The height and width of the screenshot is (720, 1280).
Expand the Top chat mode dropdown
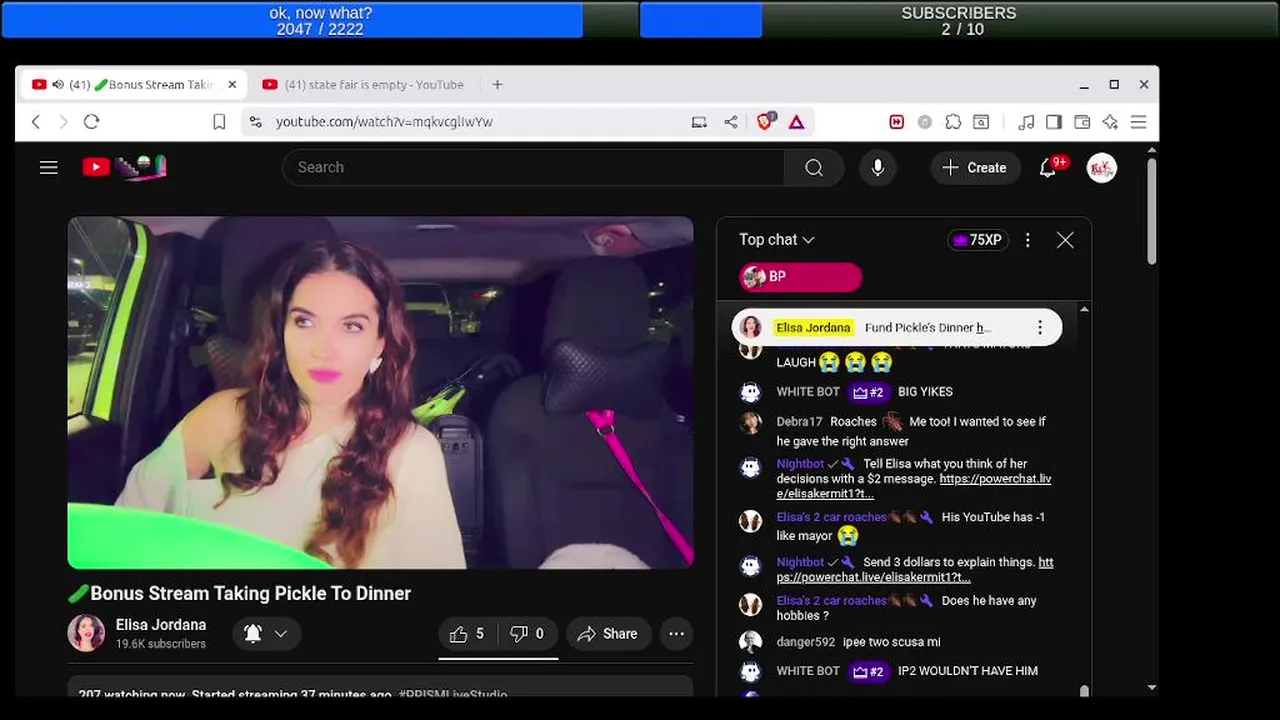[x=777, y=240]
